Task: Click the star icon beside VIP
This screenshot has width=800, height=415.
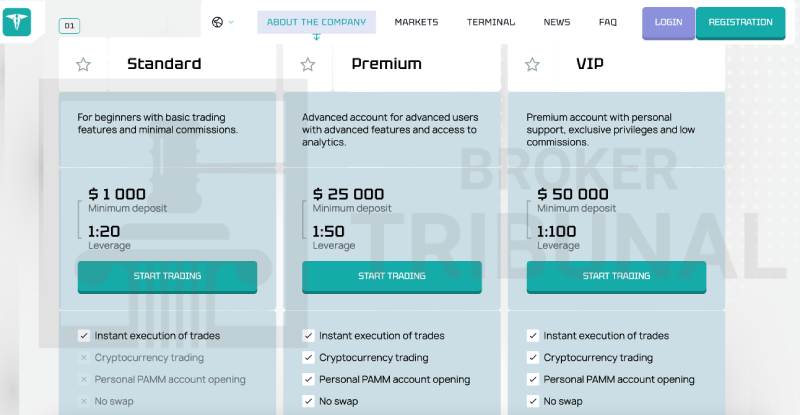Action: pos(532,64)
